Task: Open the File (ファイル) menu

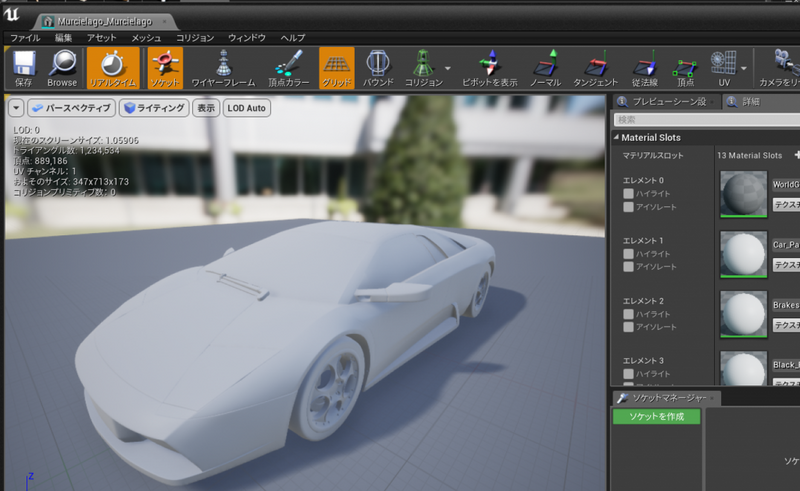Action: coord(25,38)
